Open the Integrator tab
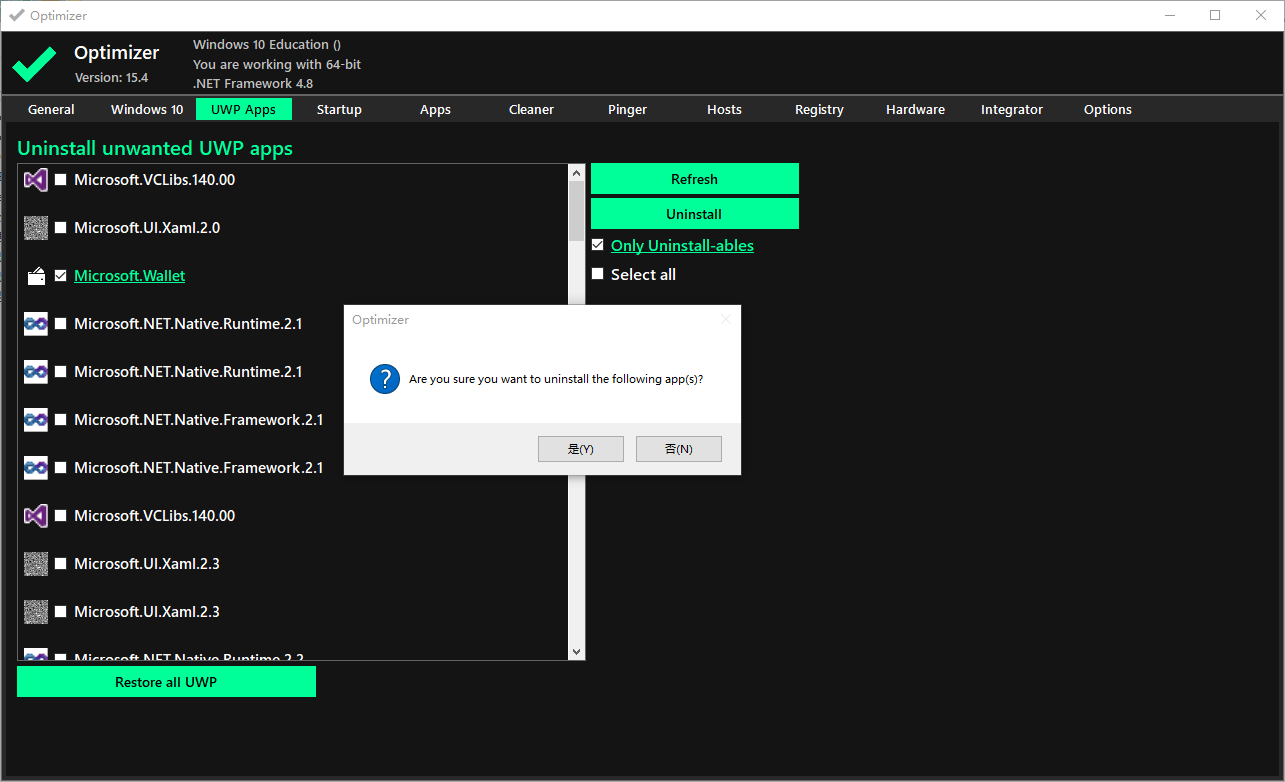The height and width of the screenshot is (782, 1285). (x=1011, y=109)
